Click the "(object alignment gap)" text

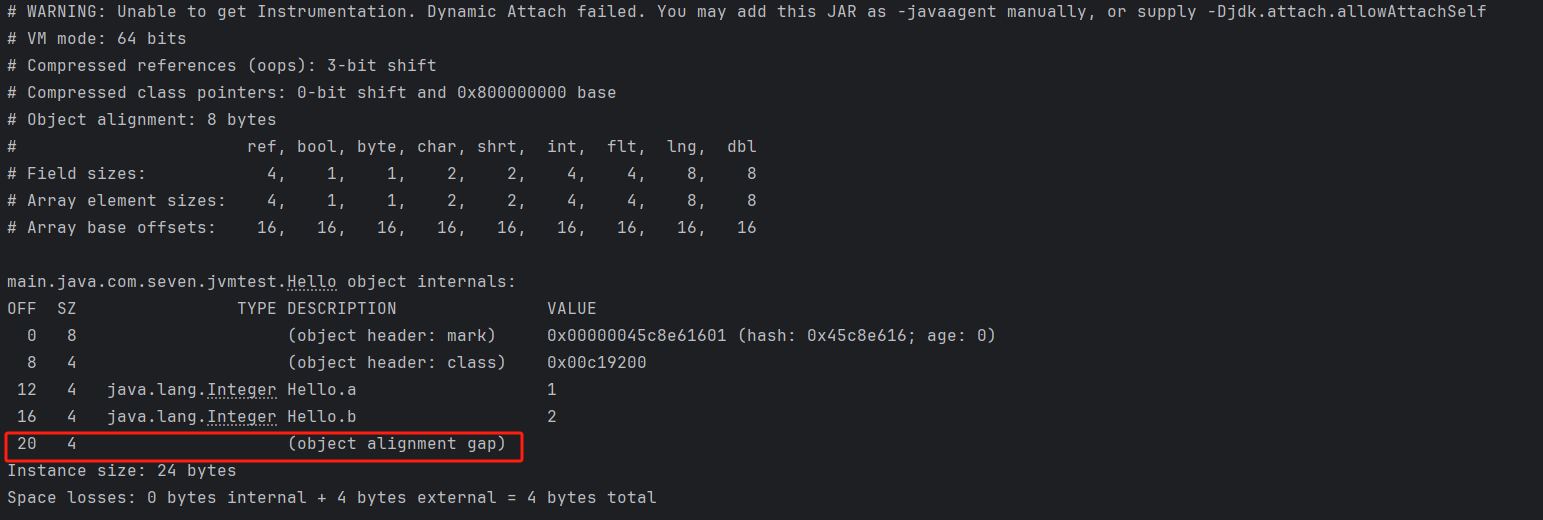[396, 444]
